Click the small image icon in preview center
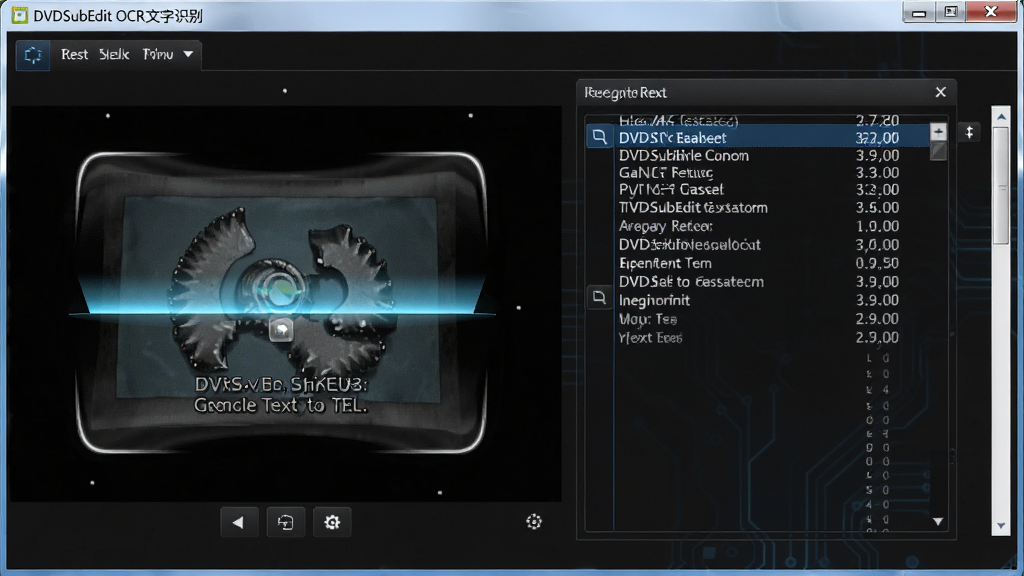Screen dimensions: 1024x576 (281, 329)
